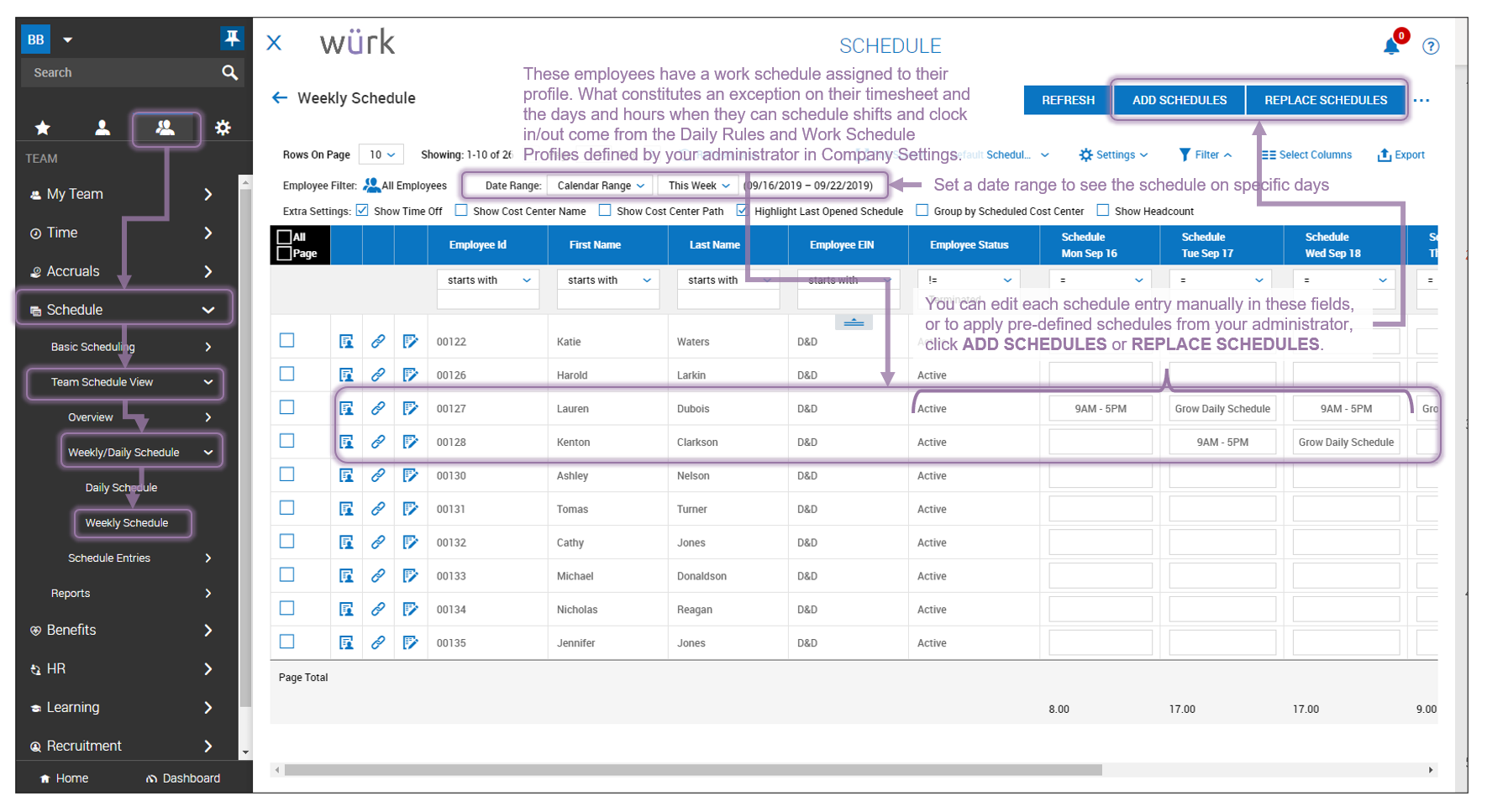Open the schedule icon for employee 00122
This screenshot has width=1487, height=812.
click(346, 342)
